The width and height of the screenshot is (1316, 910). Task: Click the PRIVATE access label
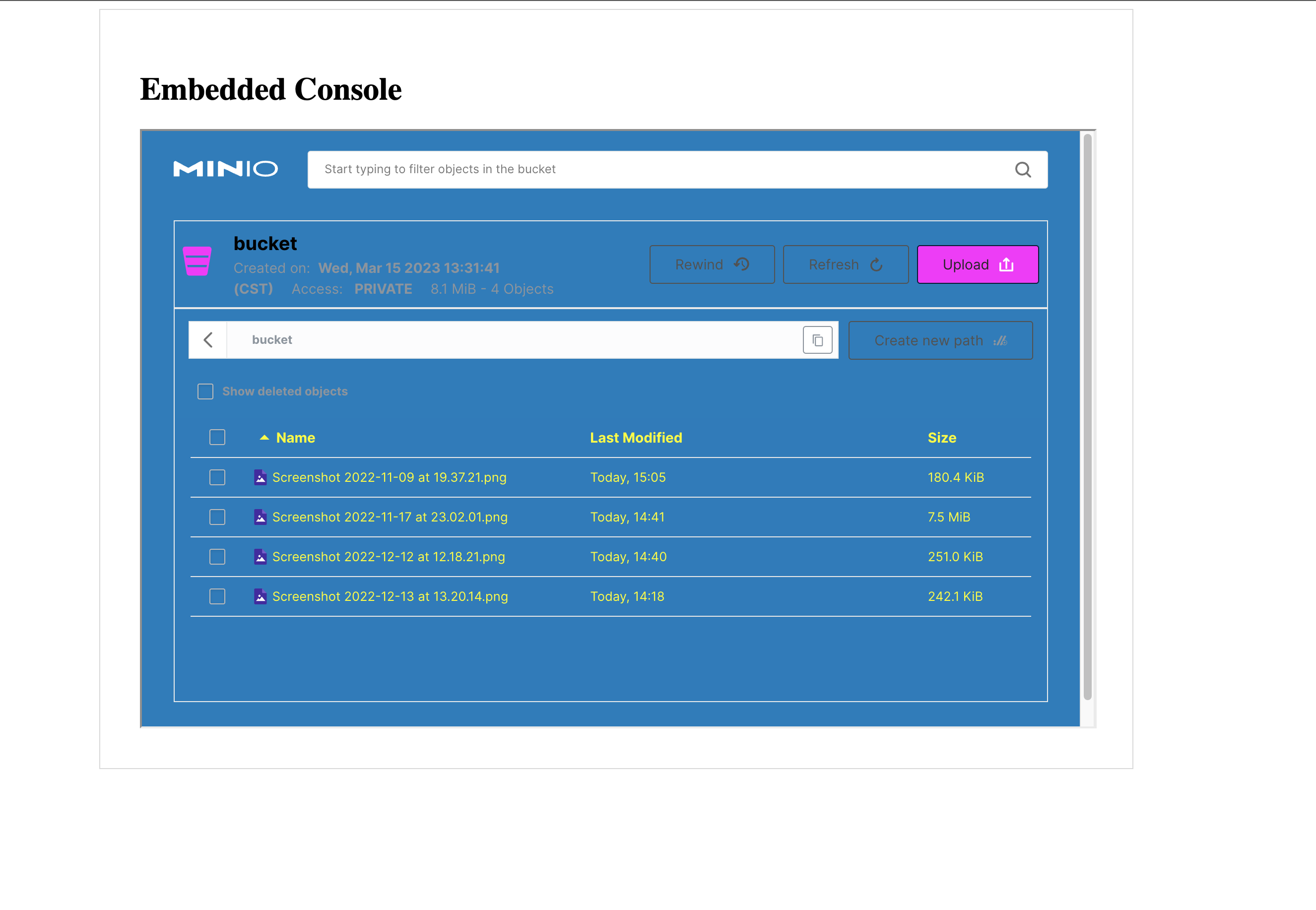click(x=383, y=289)
